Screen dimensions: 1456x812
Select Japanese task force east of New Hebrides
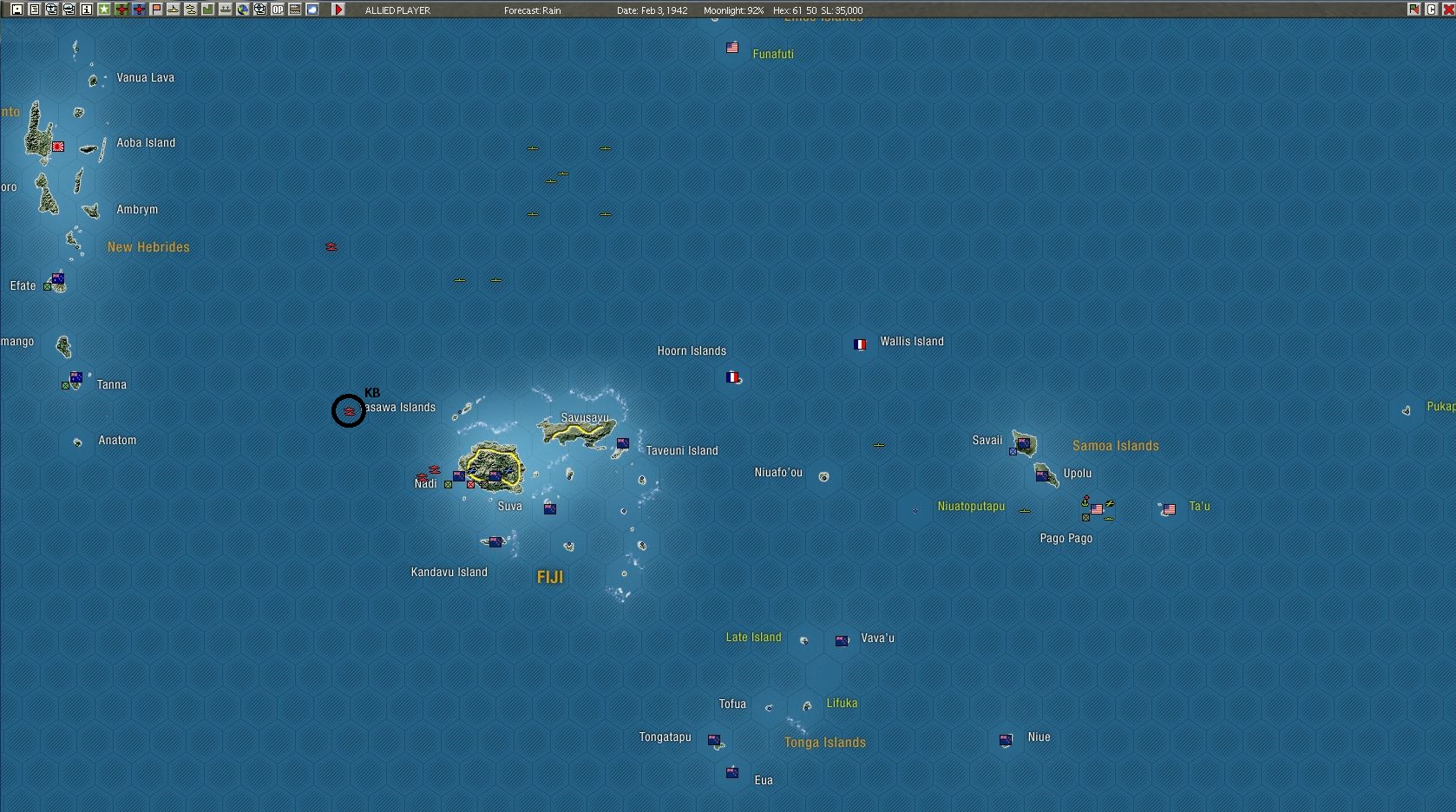coord(331,247)
